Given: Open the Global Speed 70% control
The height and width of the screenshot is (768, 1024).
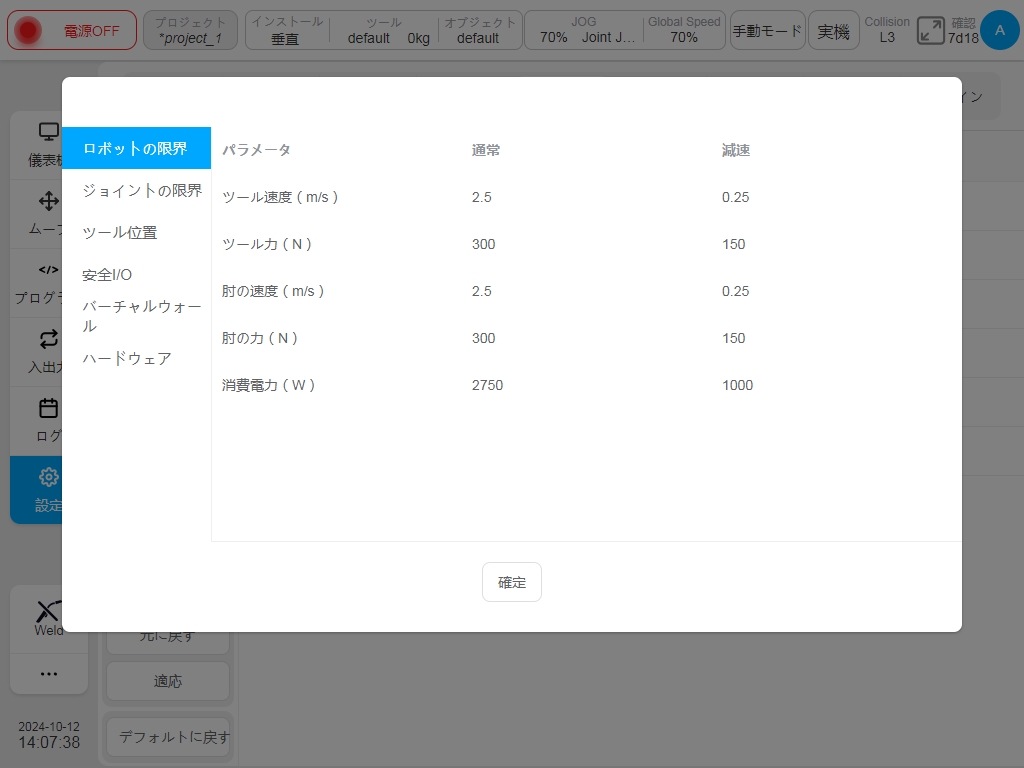Looking at the screenshot, I should tap(684, 30).
